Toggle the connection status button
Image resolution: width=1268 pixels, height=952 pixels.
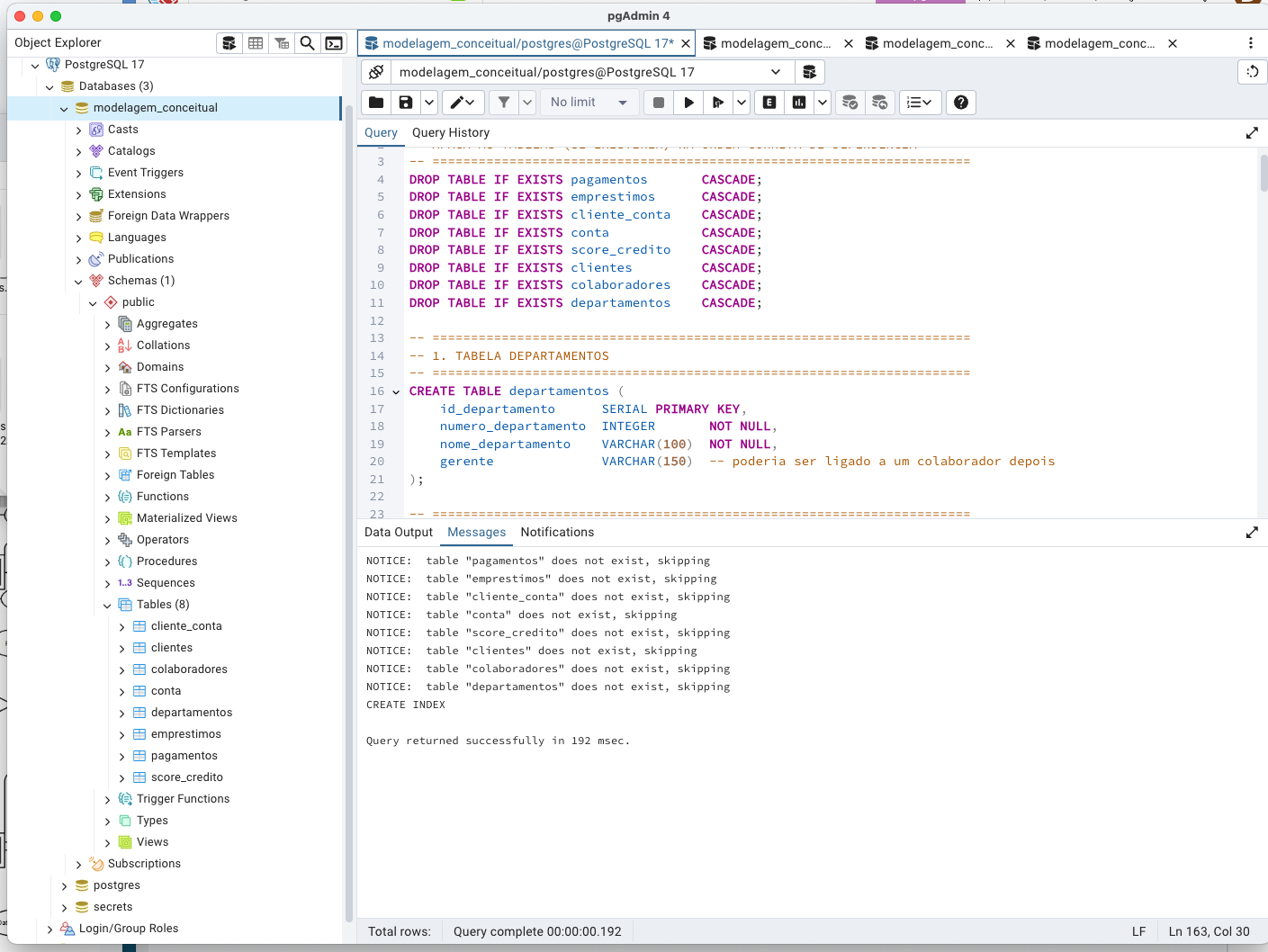[376, 72]
